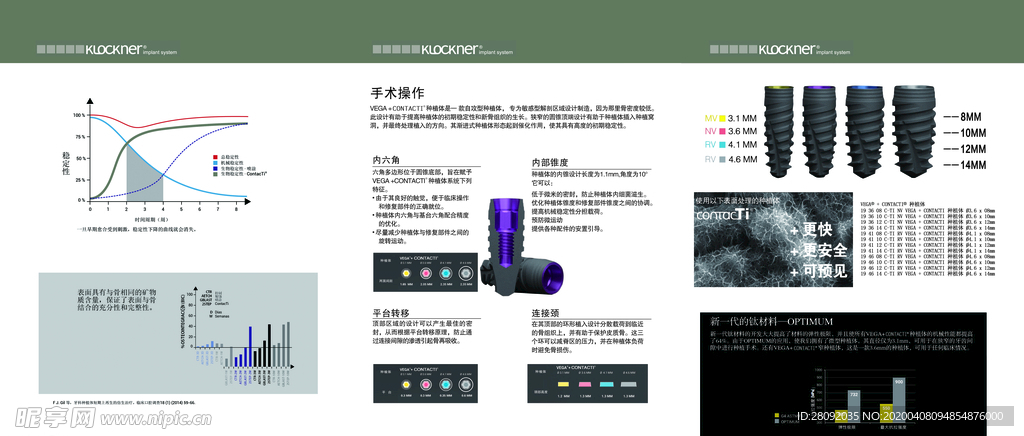Click the dark blue legend square in stability chart
The width and height of the screenshot is (1024, 436).
point(216,168)
